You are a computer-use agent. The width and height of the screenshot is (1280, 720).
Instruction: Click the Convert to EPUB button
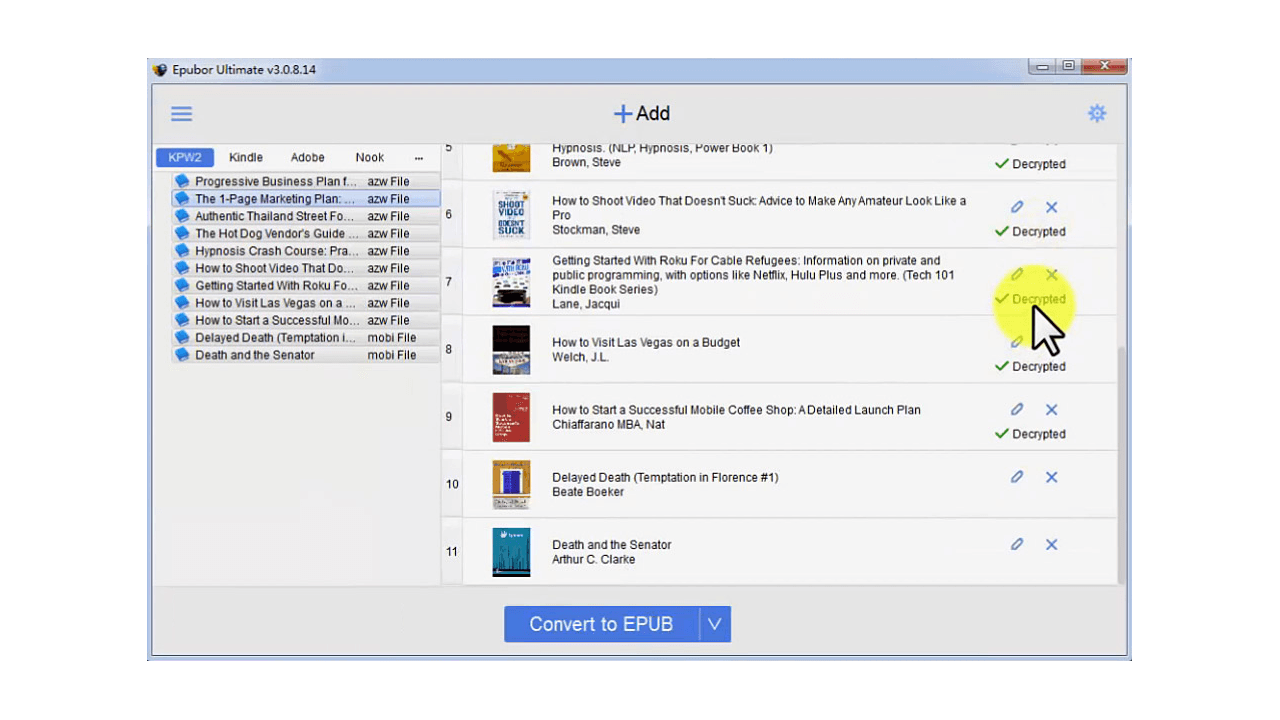point(600,624)
